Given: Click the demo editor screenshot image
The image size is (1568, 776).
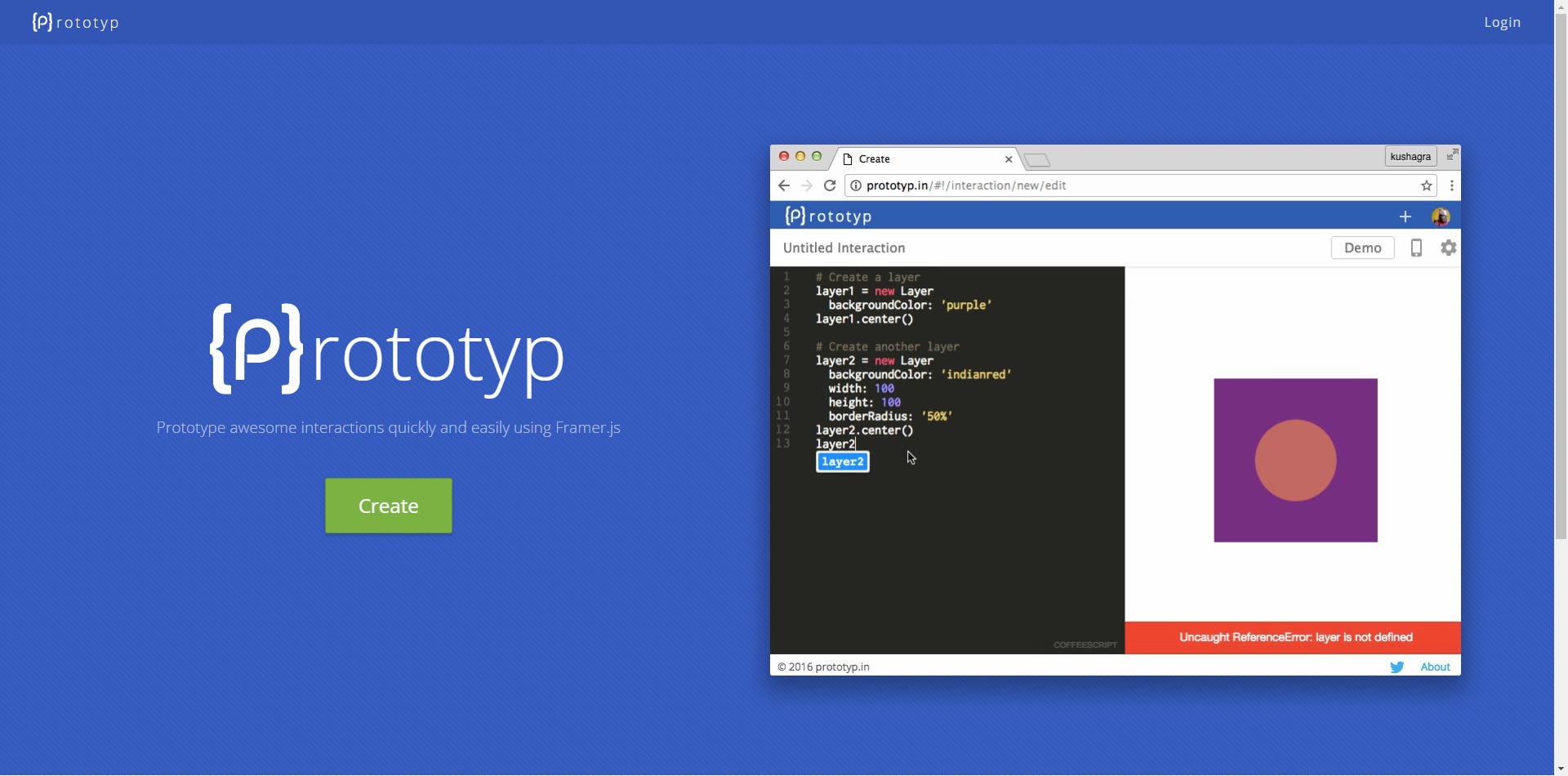Looking at the screenshot, I should [1115, 410].
